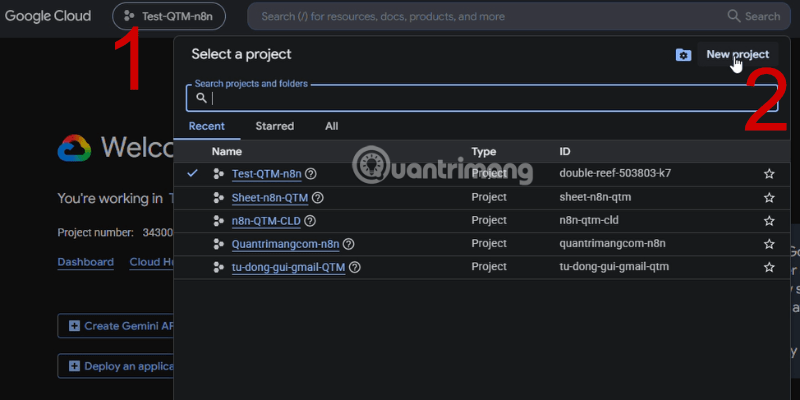
Task: Switch to the Starred tab
Action: [274, 126]
